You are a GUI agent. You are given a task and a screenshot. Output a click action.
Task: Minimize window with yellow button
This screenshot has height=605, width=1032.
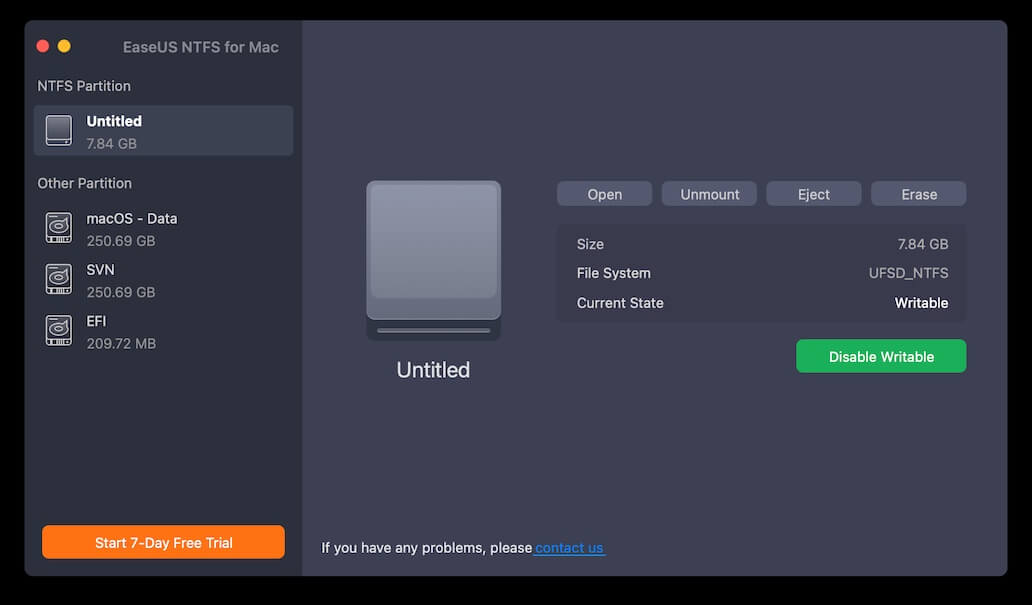point(64,46)
